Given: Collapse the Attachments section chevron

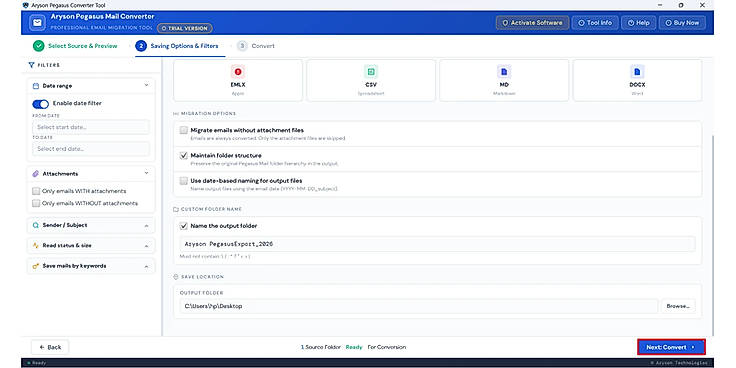Looking at the screenshot, I should click(x=146, y=173).
